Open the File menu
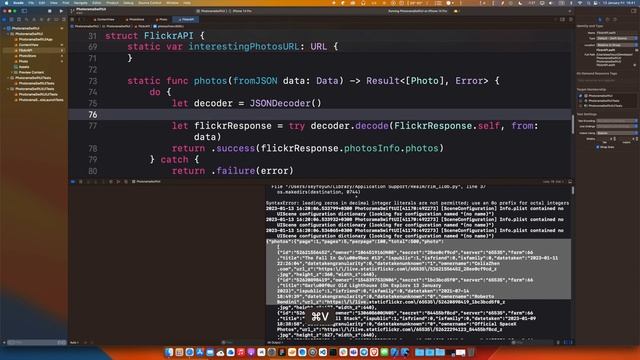Screen dimensions: 640x360 [31, 2]
